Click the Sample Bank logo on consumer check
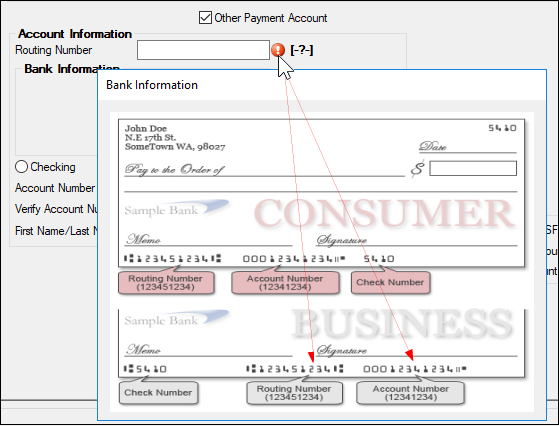 pyautogui.click(x=176, y=208)
